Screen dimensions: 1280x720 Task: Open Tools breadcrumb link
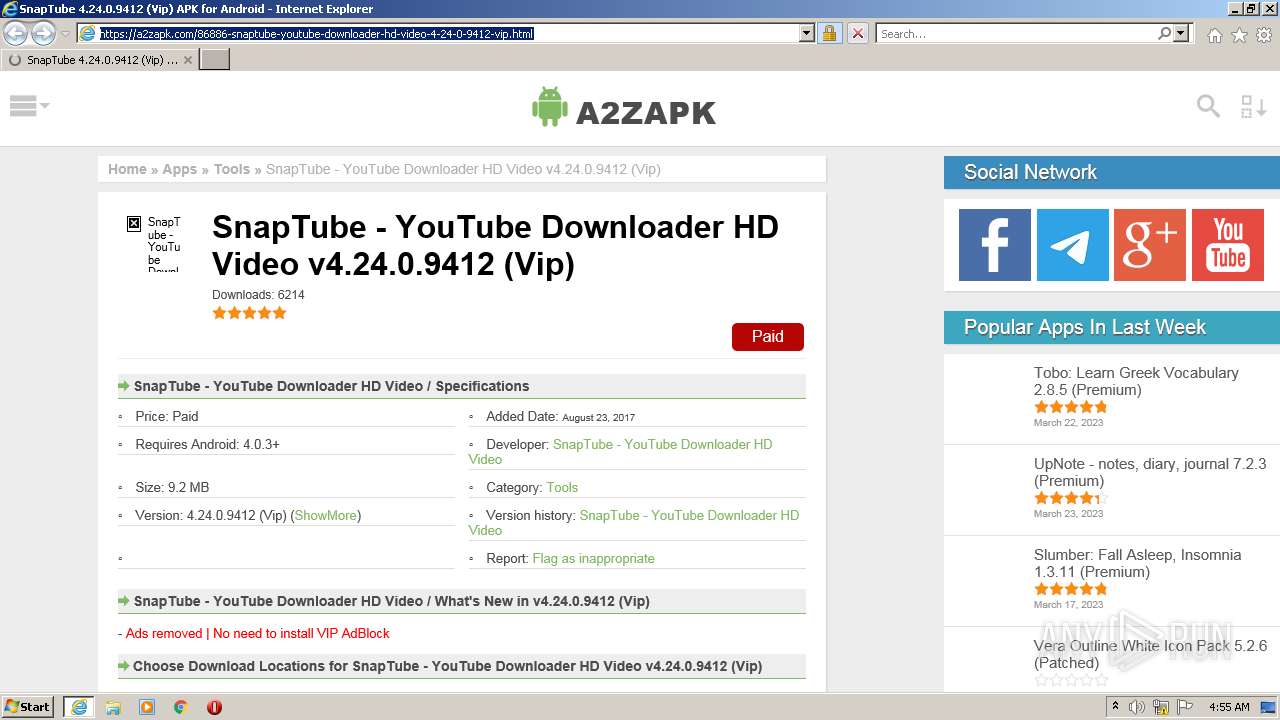coord(232,169)
